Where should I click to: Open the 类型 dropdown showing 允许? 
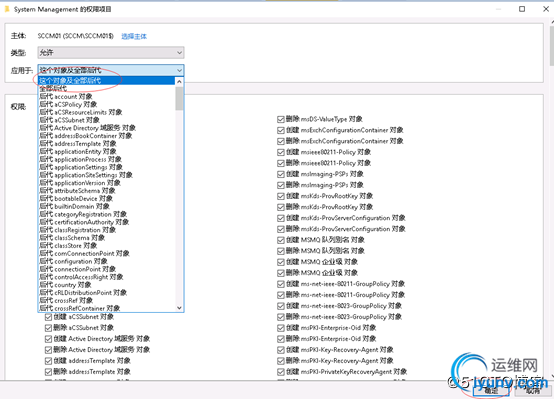pyautogui.click(x=111, y=53)
